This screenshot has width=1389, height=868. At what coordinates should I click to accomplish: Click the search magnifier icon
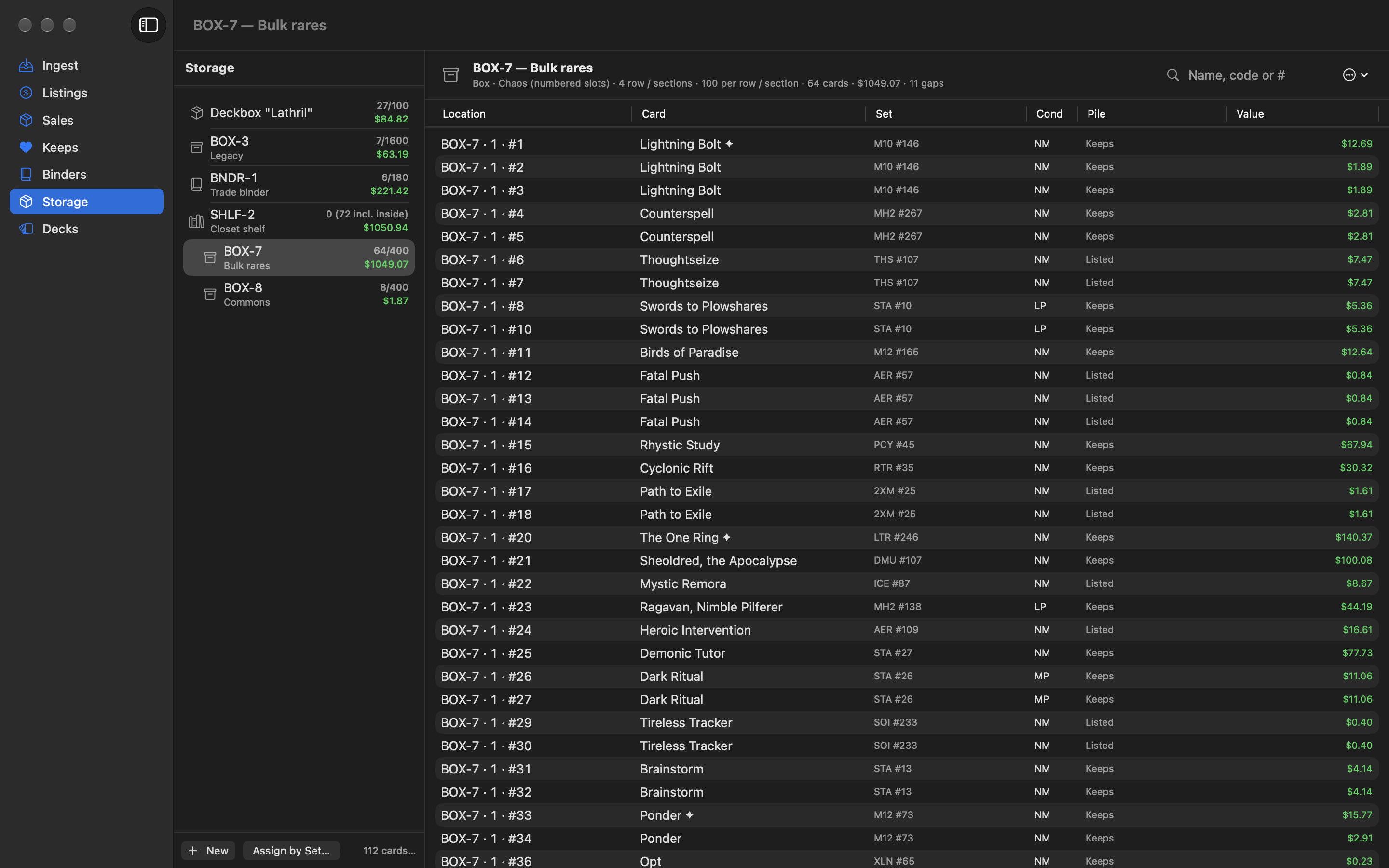[1172, 75]
